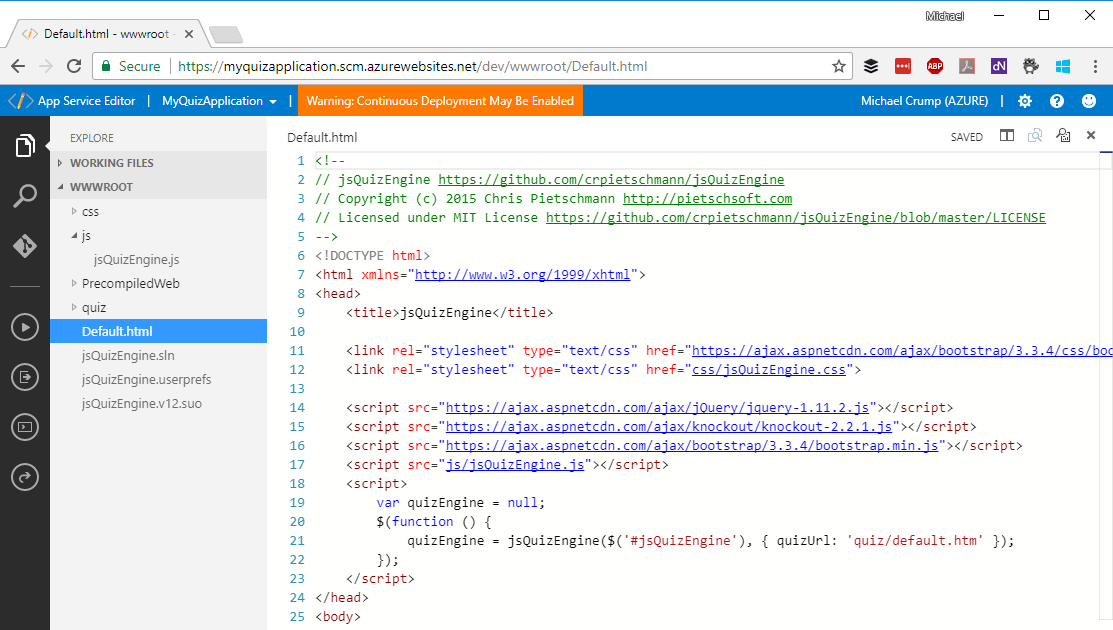Collapse the js folder
This screenshot has width=1113, height=630.
pyautogui.click(x=74, y=236)
